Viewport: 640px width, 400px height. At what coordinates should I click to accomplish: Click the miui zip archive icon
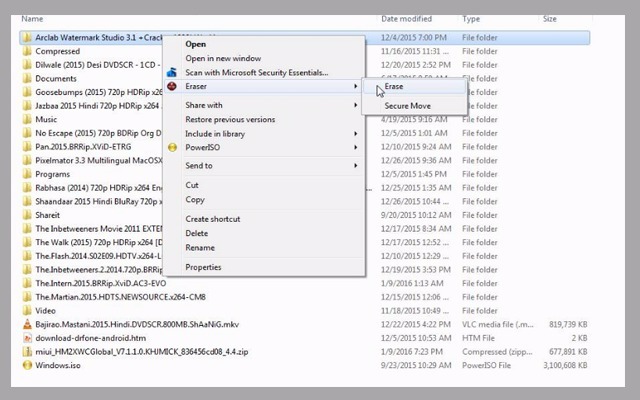(x=26, y=352)
